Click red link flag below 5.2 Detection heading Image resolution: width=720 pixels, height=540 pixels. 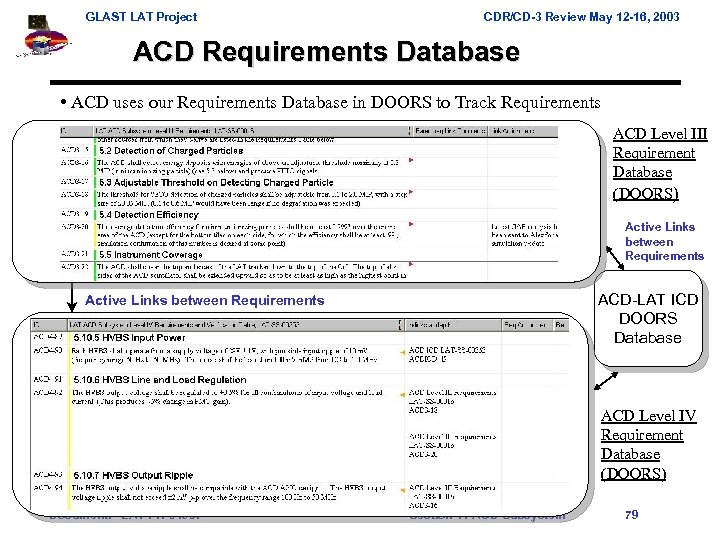coord(411,160)
